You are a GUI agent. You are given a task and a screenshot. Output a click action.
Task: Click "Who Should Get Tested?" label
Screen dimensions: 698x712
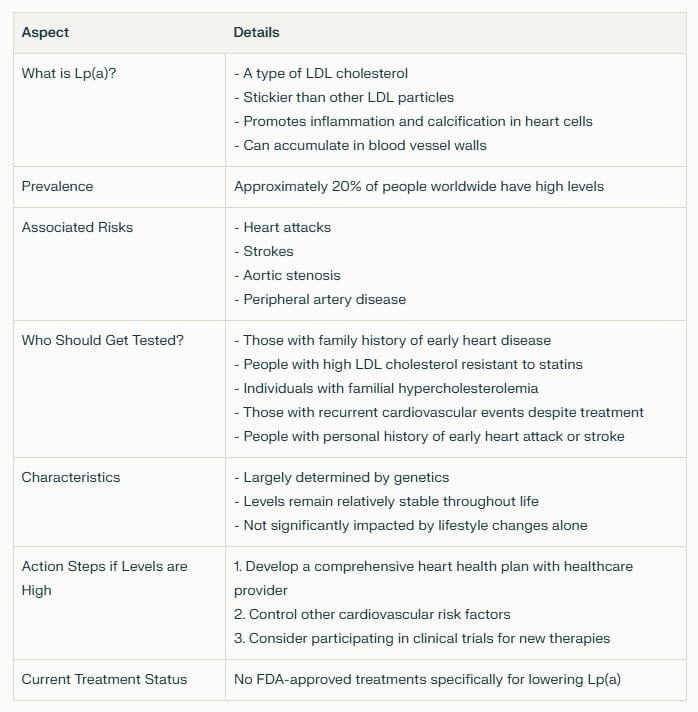click(103, 340)
